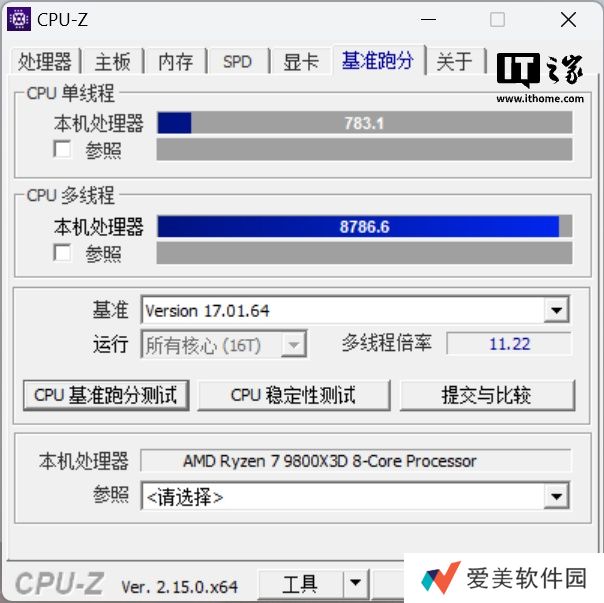604x603 pixels.
Task: Open the arrow next to 工具 button
Action: [x=356, y=584]
